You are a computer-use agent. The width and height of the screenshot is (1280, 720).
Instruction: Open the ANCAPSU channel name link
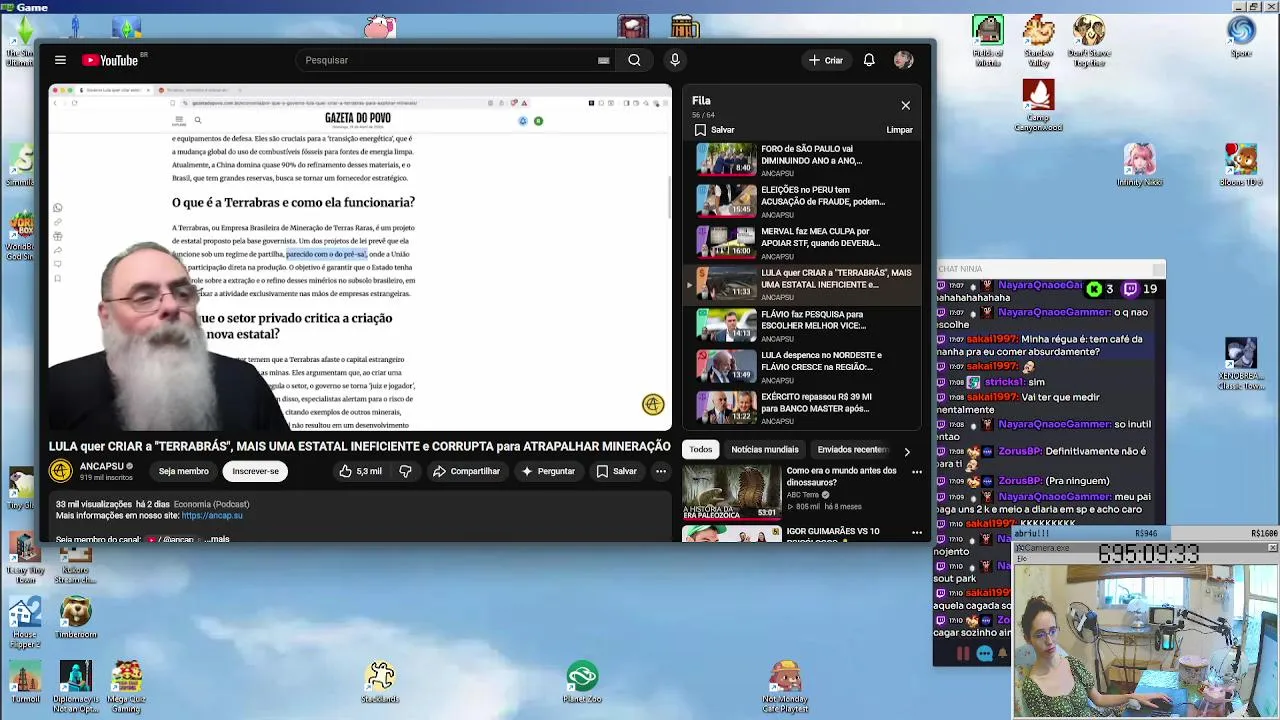click(101, 466)
